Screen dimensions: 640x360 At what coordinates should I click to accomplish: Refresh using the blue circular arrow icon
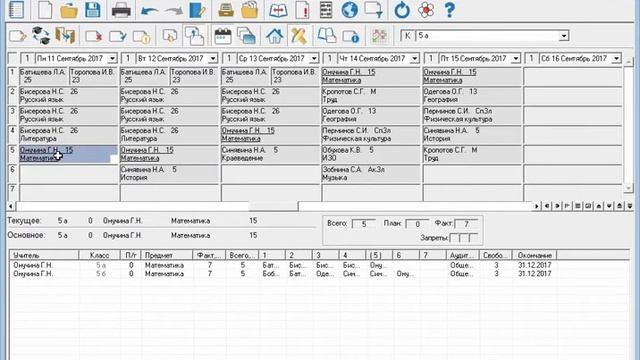pyautogui.click(x=402, y=10)
